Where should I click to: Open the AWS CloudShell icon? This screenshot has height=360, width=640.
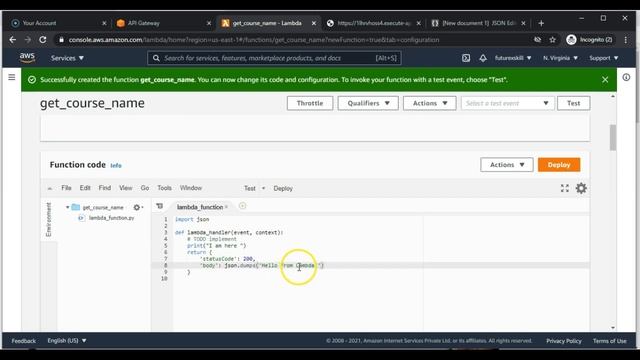point(466,58)
